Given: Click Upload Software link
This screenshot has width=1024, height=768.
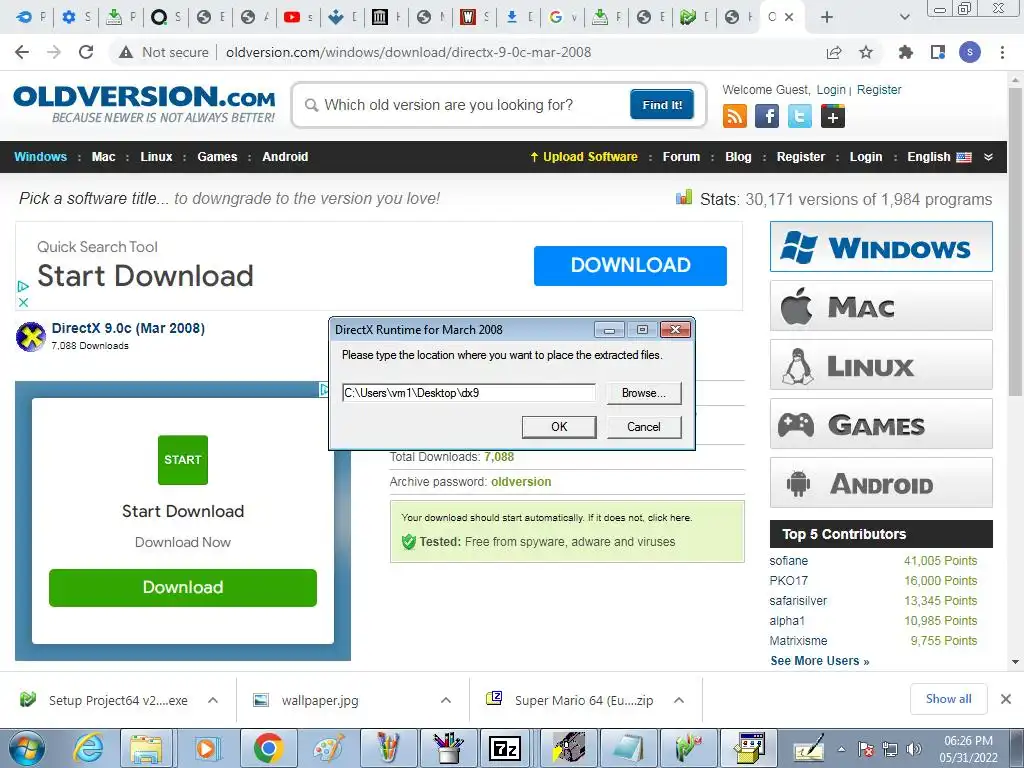Looking at the screenshot, I should point(584,157).
